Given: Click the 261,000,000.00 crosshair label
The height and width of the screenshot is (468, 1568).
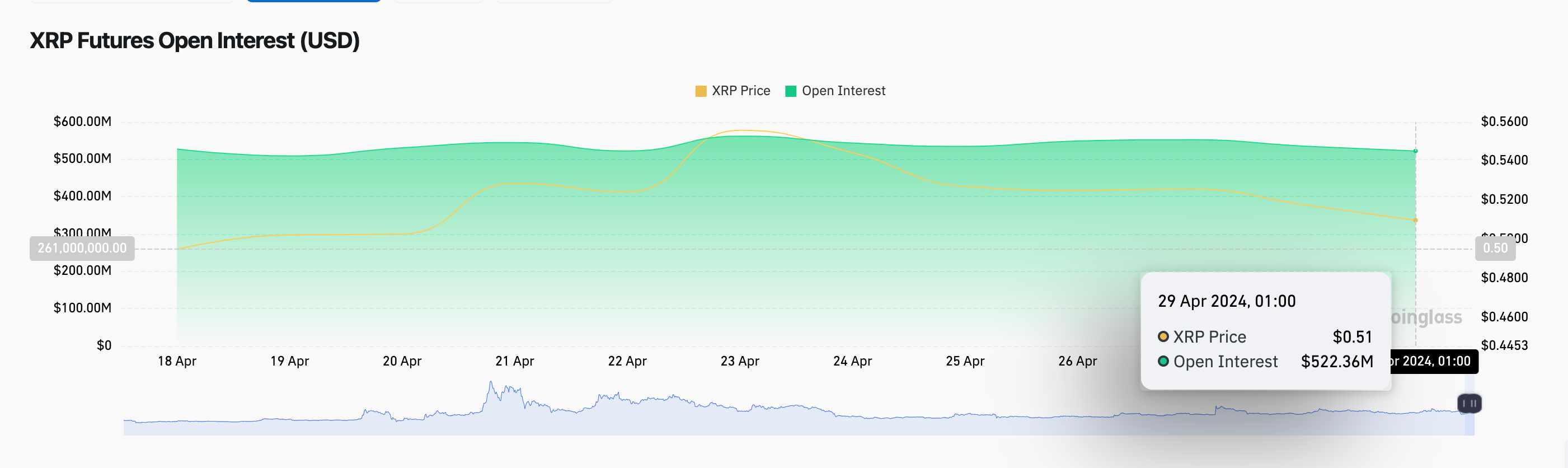Looking at the screenshot, I should point(82,249).
